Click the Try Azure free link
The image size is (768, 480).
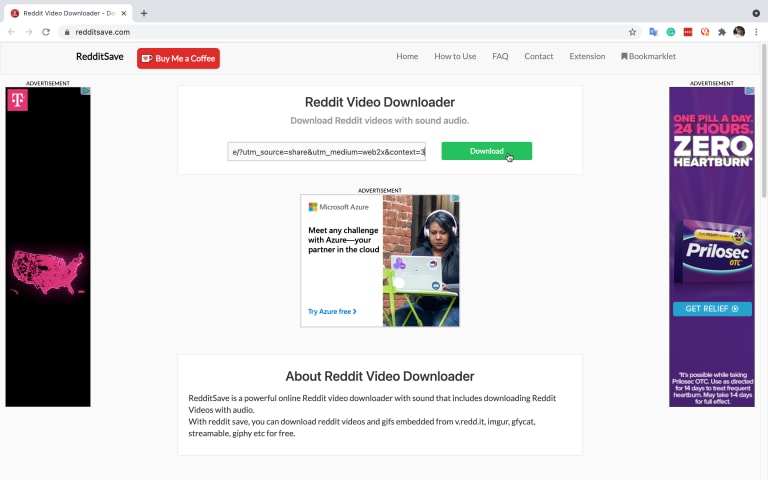(x=332, y=312)
